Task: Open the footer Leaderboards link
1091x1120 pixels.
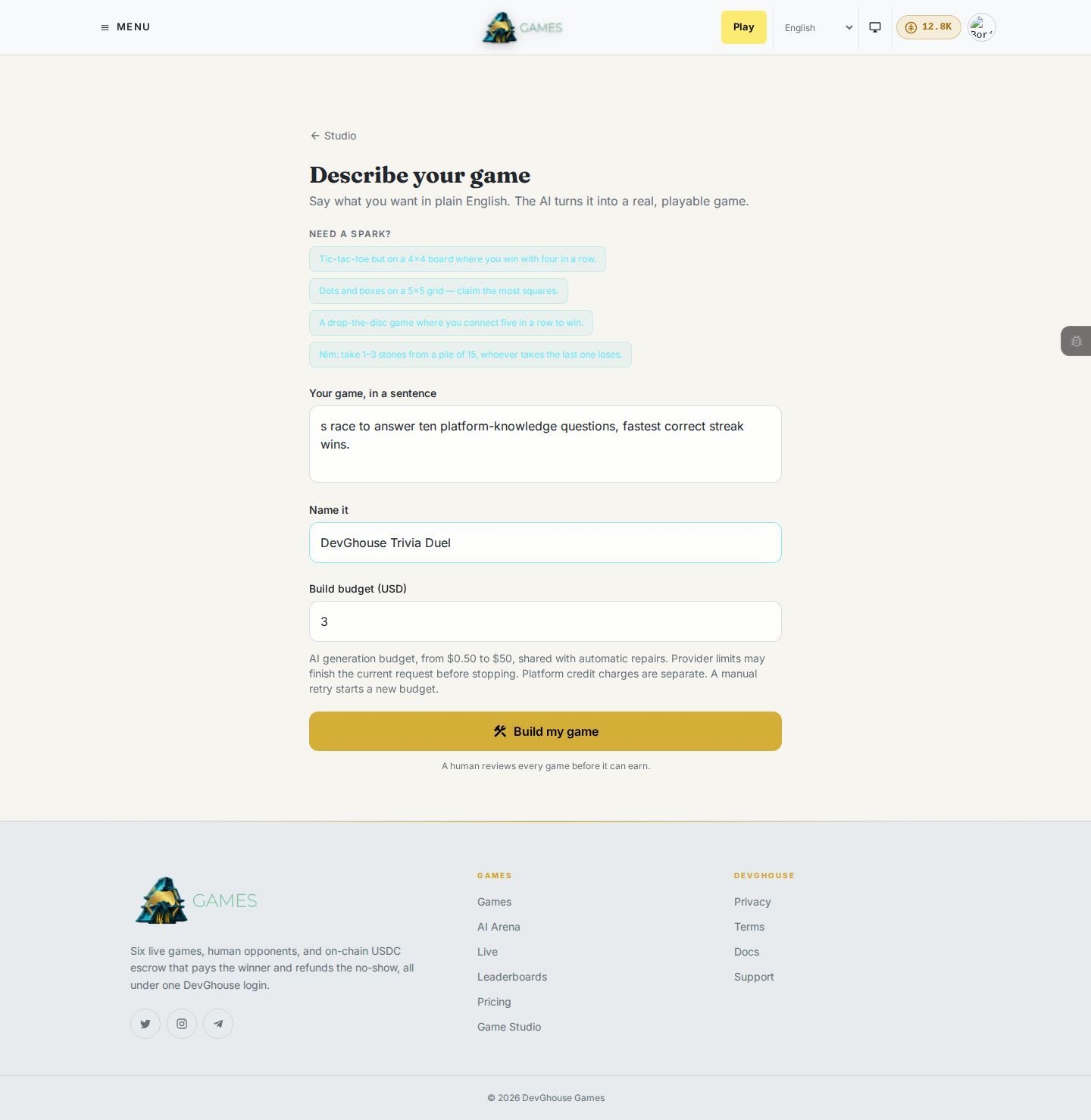Action: pos(512,977)
